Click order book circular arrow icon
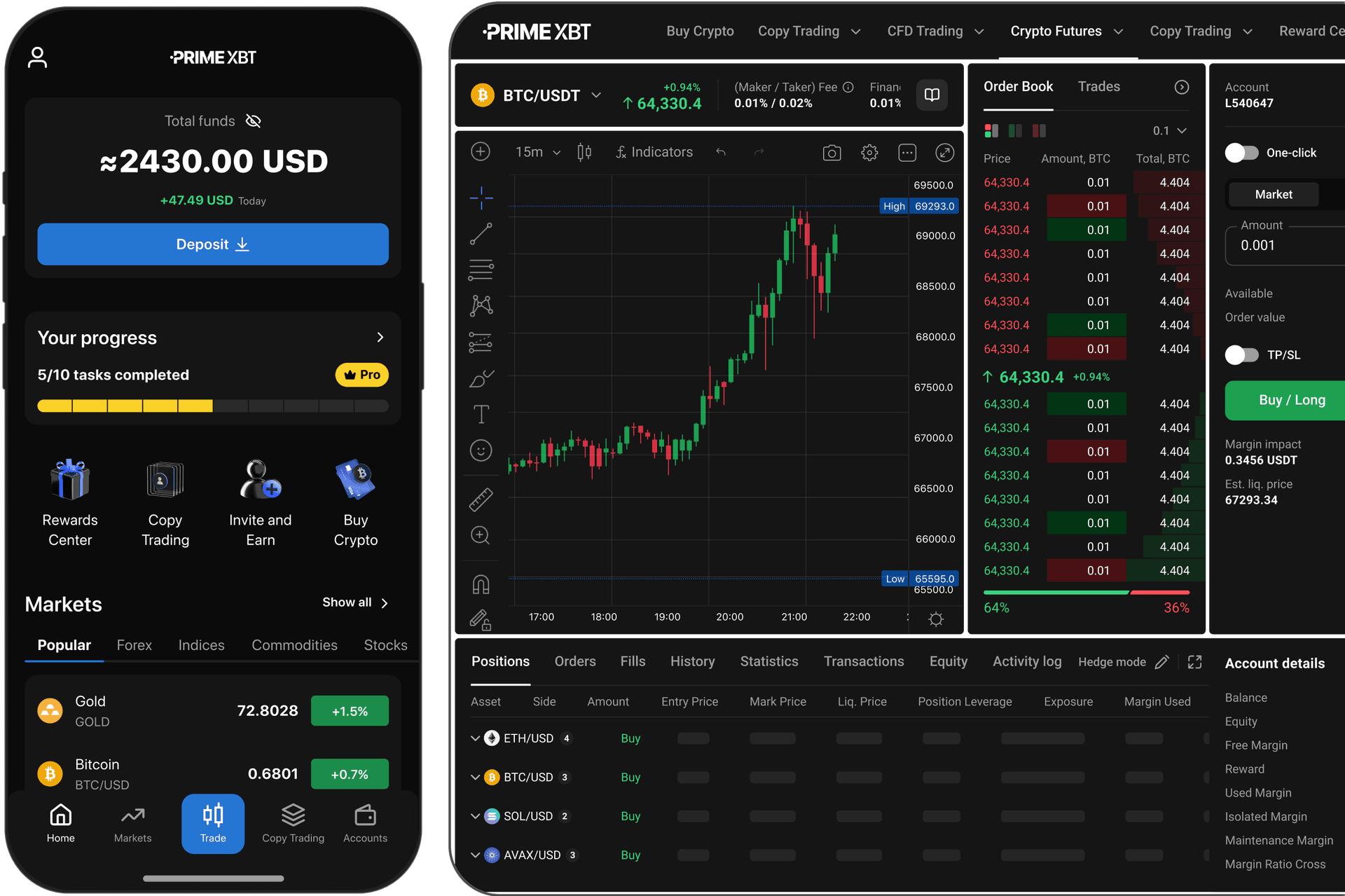1345x896 pixels. (1182, 87)
